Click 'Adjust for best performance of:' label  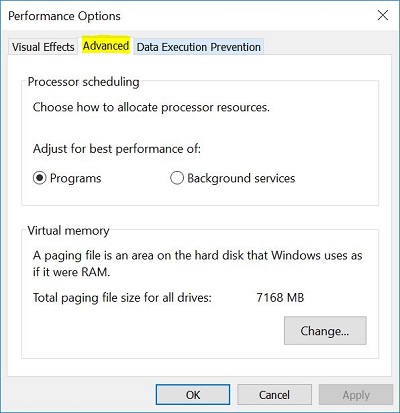tap(117, 149)
